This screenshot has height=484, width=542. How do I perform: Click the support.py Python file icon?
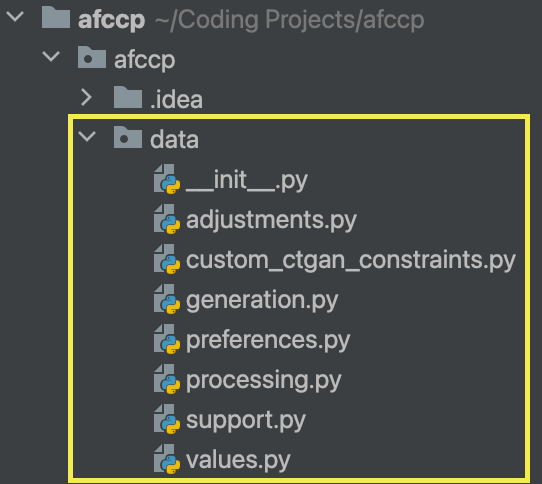167,420
